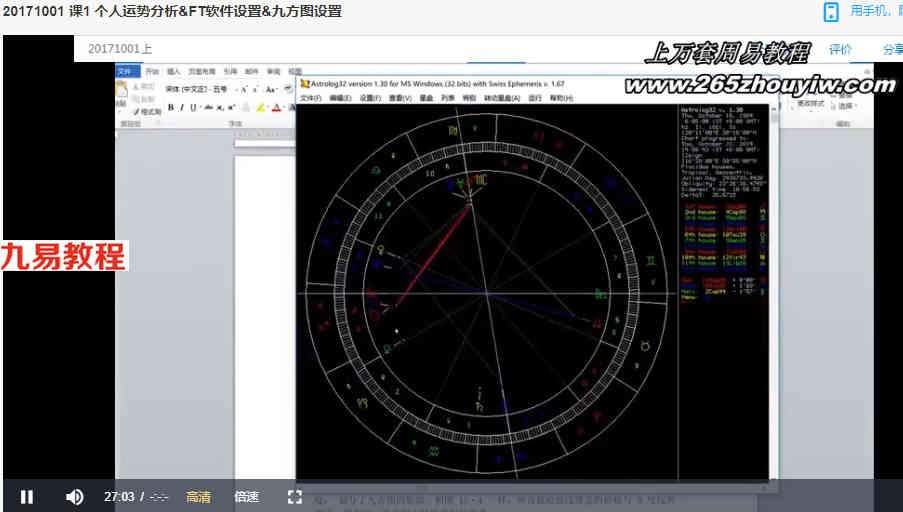This screenshot has height=512, width=903.
Task: Select the Word 插入 ribbon tab
Action: (173, 71)
